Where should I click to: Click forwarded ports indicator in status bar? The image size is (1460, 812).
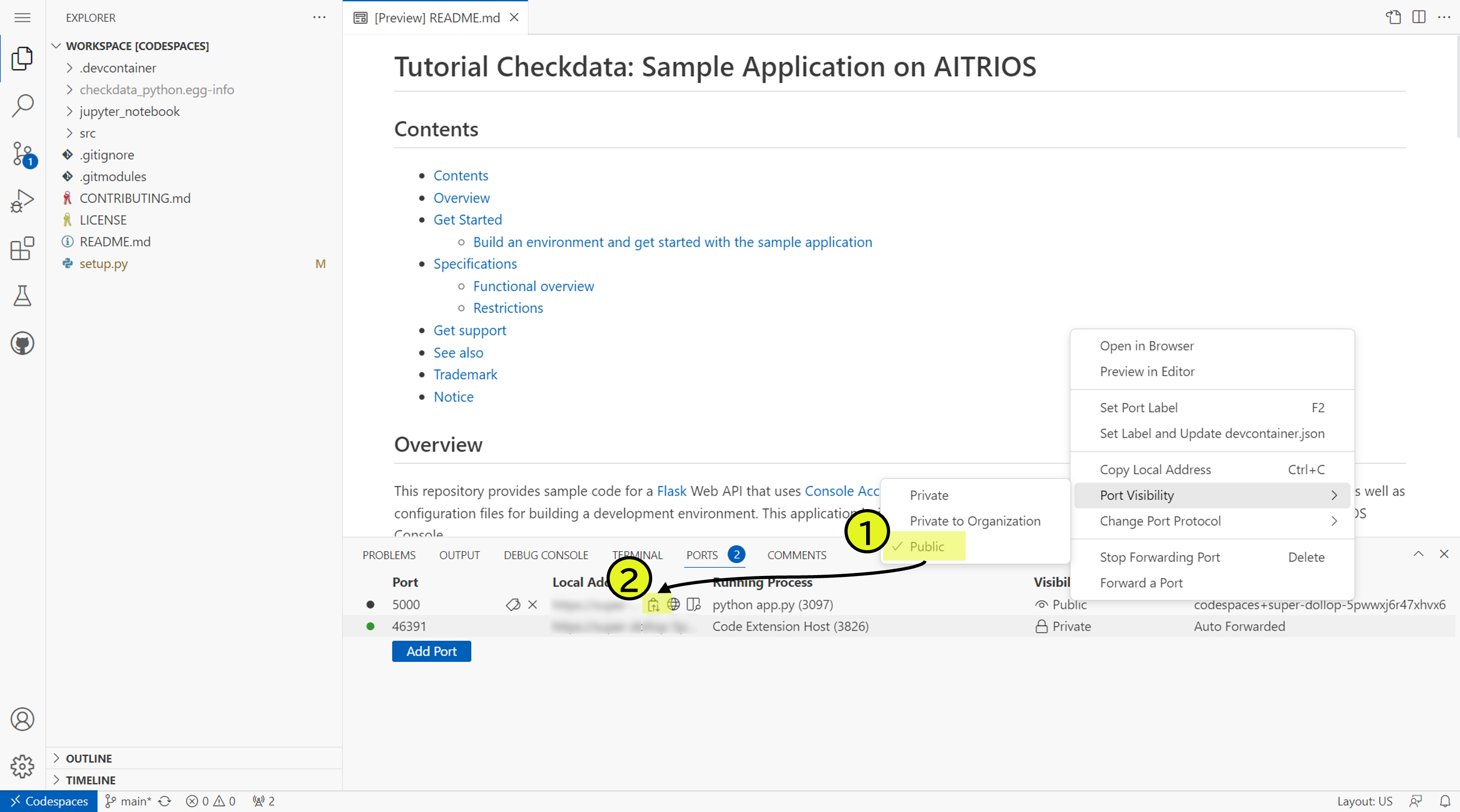[264, 801]
